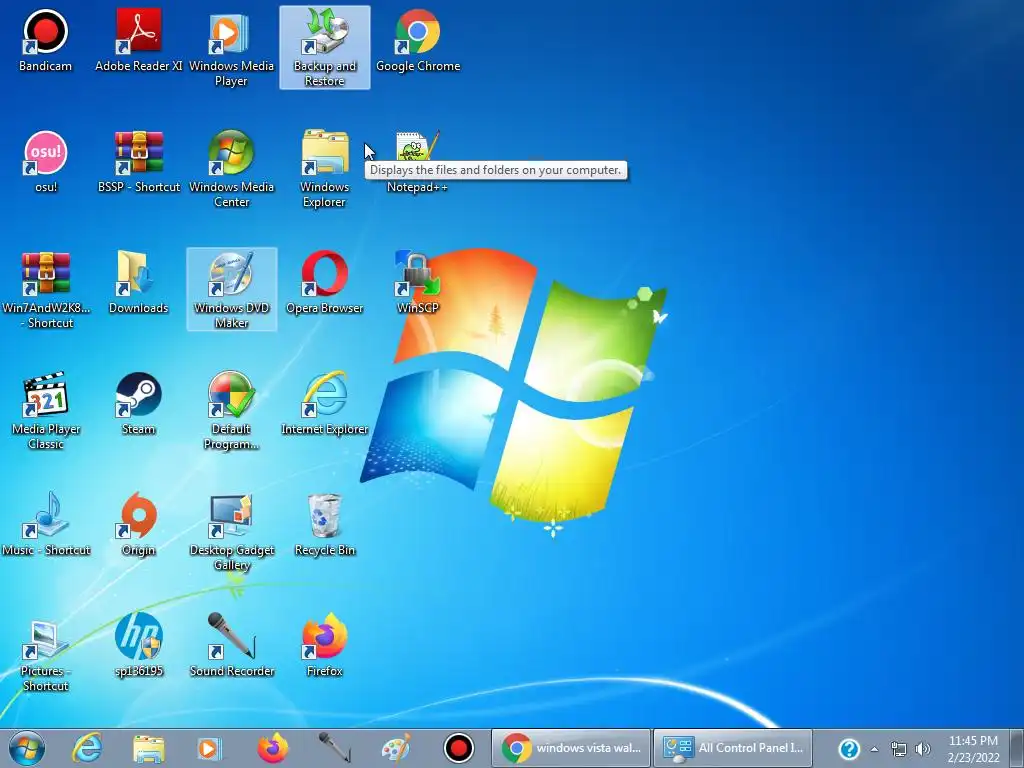Screen dimensions: 1024x768
Task: Switch to the Chrome windows vista window
Action: point(571,748)
